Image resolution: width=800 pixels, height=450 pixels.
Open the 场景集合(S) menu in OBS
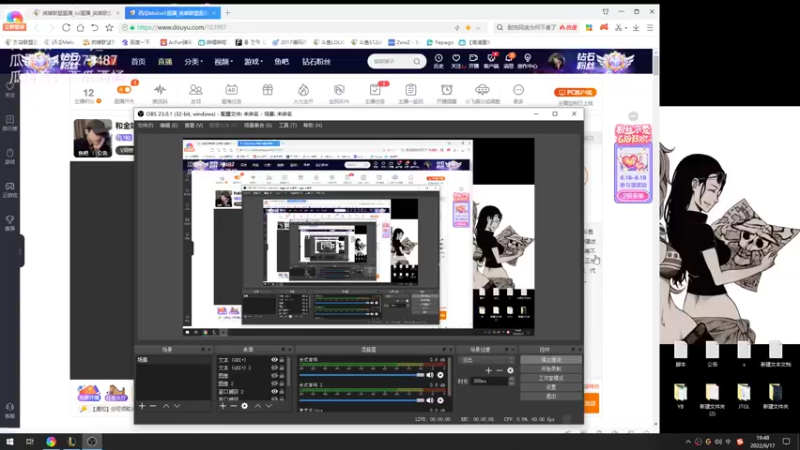point(258,126)
